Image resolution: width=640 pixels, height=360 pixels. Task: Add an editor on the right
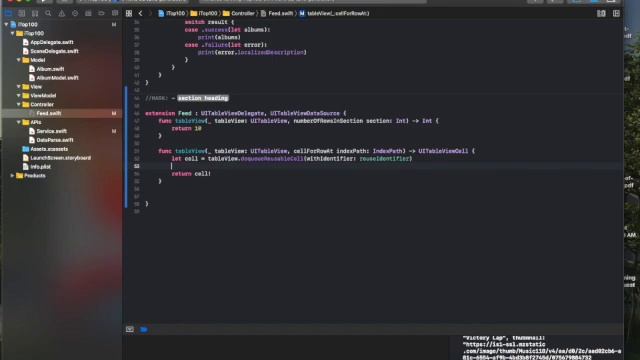(616, 13)
